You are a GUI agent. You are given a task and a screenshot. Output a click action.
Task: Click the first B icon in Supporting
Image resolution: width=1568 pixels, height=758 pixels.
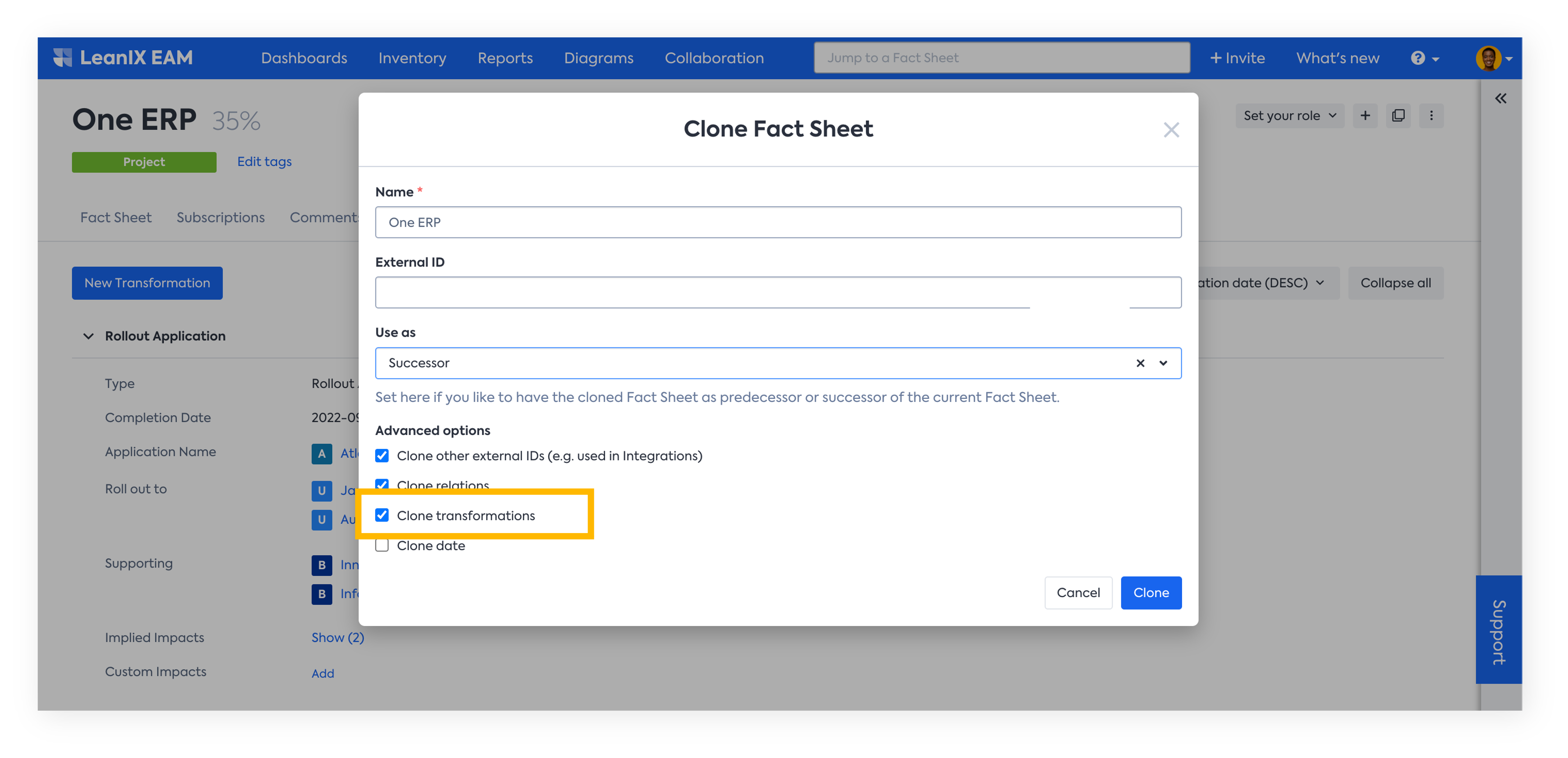(x=321, y=565)
